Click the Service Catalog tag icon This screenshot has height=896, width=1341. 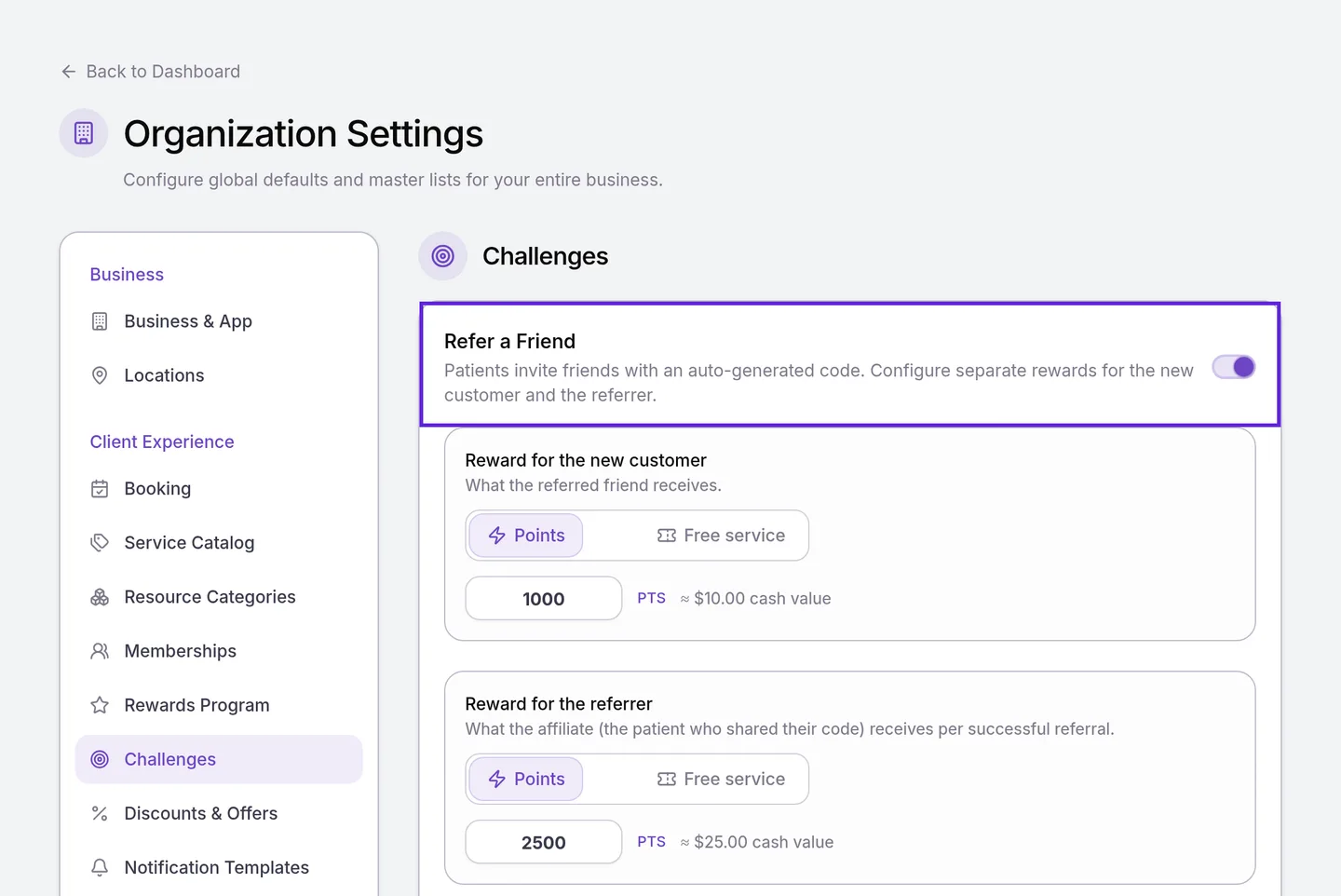pos(100,543)
